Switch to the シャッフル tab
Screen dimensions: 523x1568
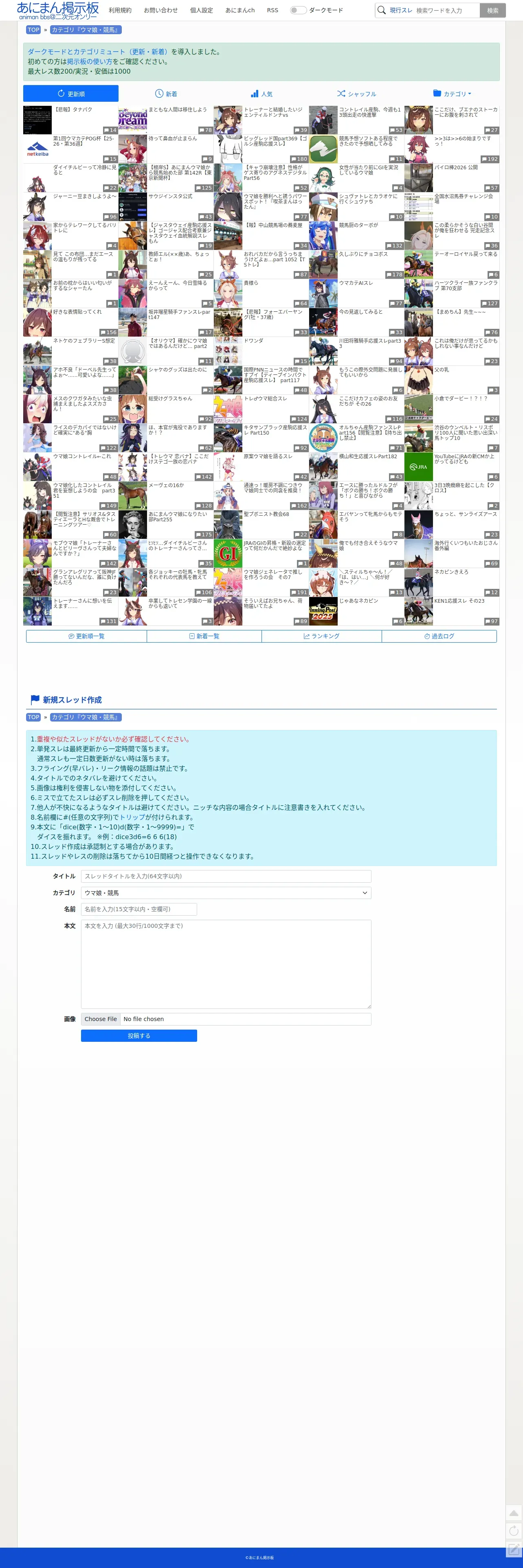356,94
